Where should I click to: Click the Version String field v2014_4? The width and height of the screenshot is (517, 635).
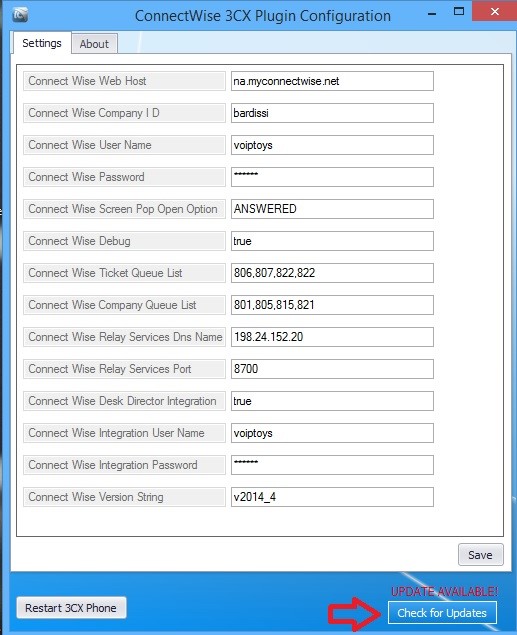pyautogui.click(x=332, y=497)
